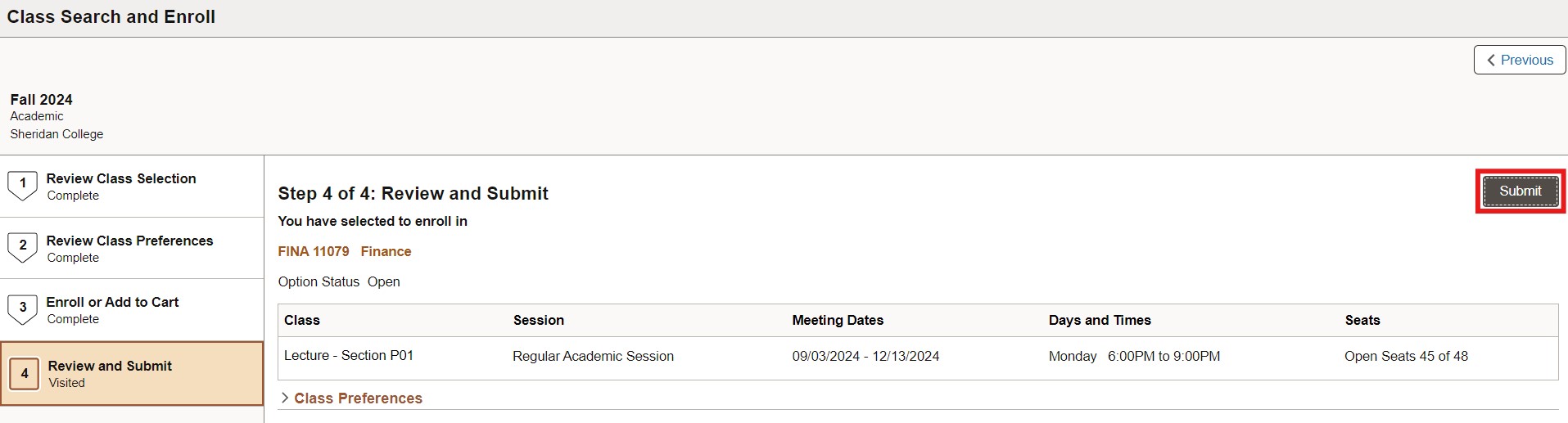Go to Enroll or Add to Cart step
Image resolution: width=1568 pixels, height=423 pixels.
(x=112, y=302)
